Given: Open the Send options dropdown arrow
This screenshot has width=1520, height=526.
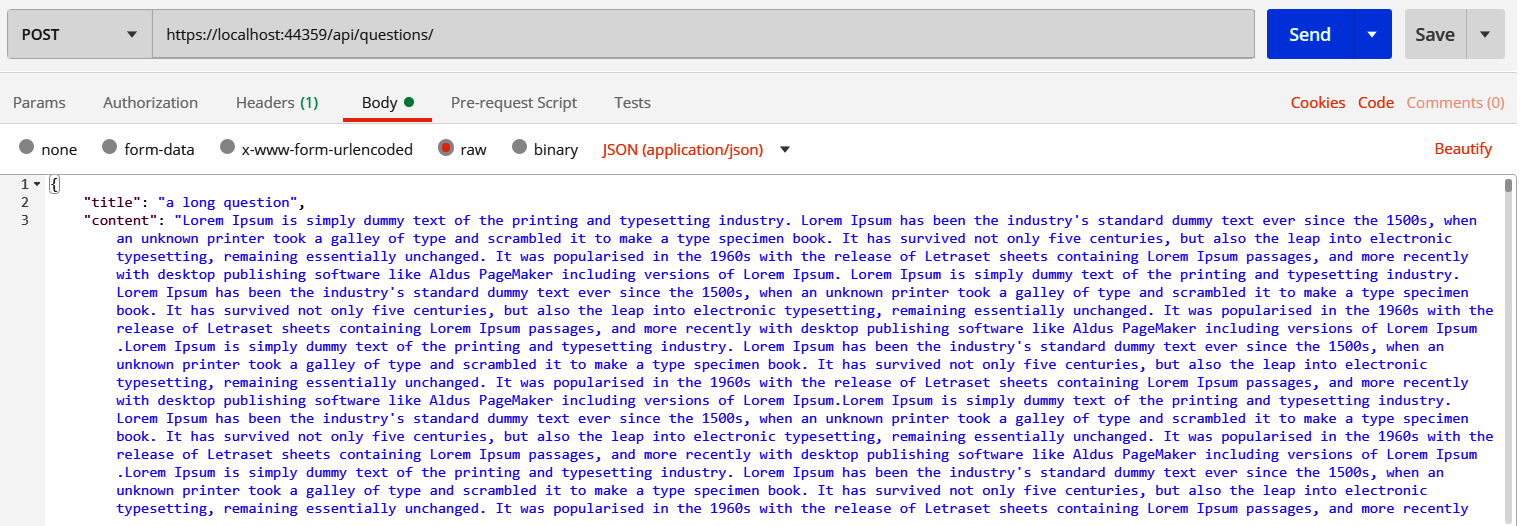Looking at the screenshot, I should pyautogui.click(x=1372, y=35).
